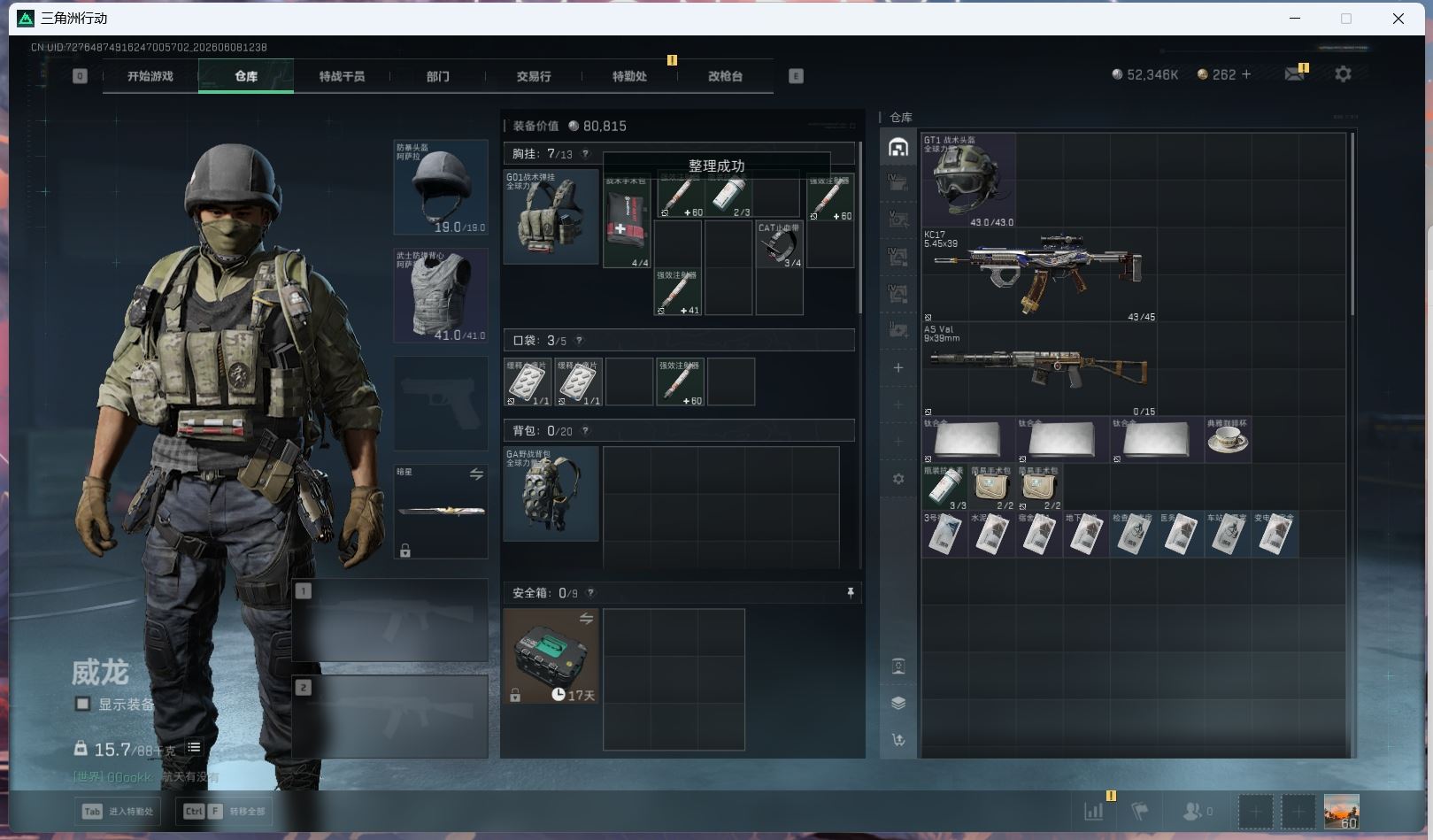Select the KC17 rifle in warehouse
The height and width of the screenshot is (840, 1433).
(1039, 274)
